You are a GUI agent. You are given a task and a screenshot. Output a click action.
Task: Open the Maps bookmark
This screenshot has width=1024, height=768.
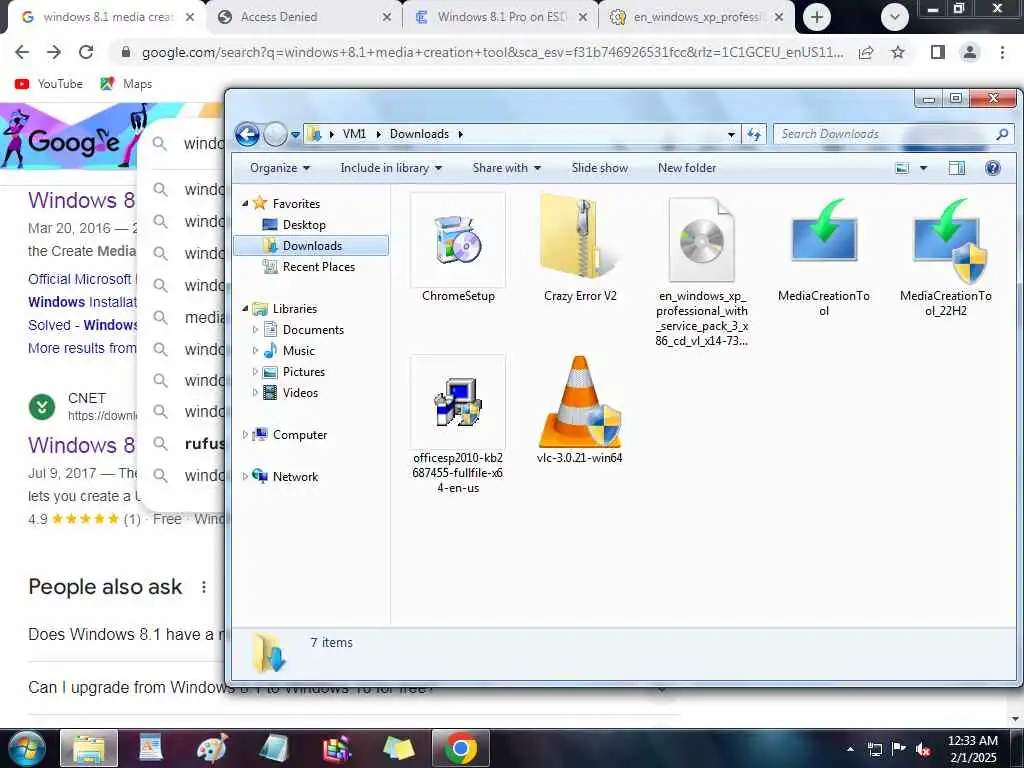[x=126, y=84]
